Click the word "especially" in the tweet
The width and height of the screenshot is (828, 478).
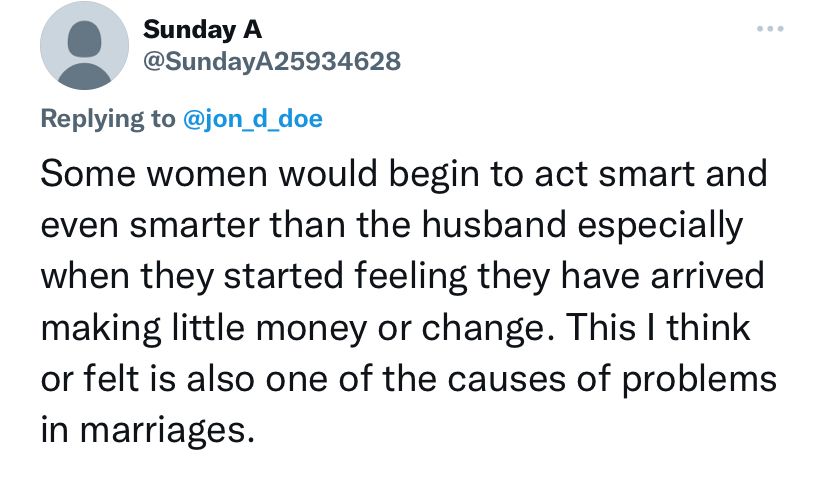click(660, 226)
